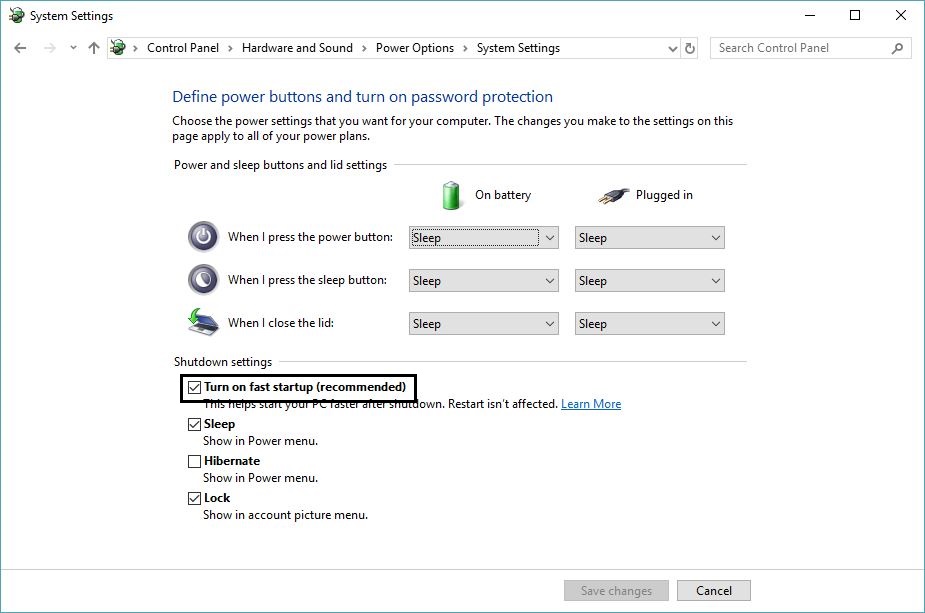Open sleep button Plugged in dropdown
Image resolution: width=925 pixels, height=613 pixels.
click(650, 281)
